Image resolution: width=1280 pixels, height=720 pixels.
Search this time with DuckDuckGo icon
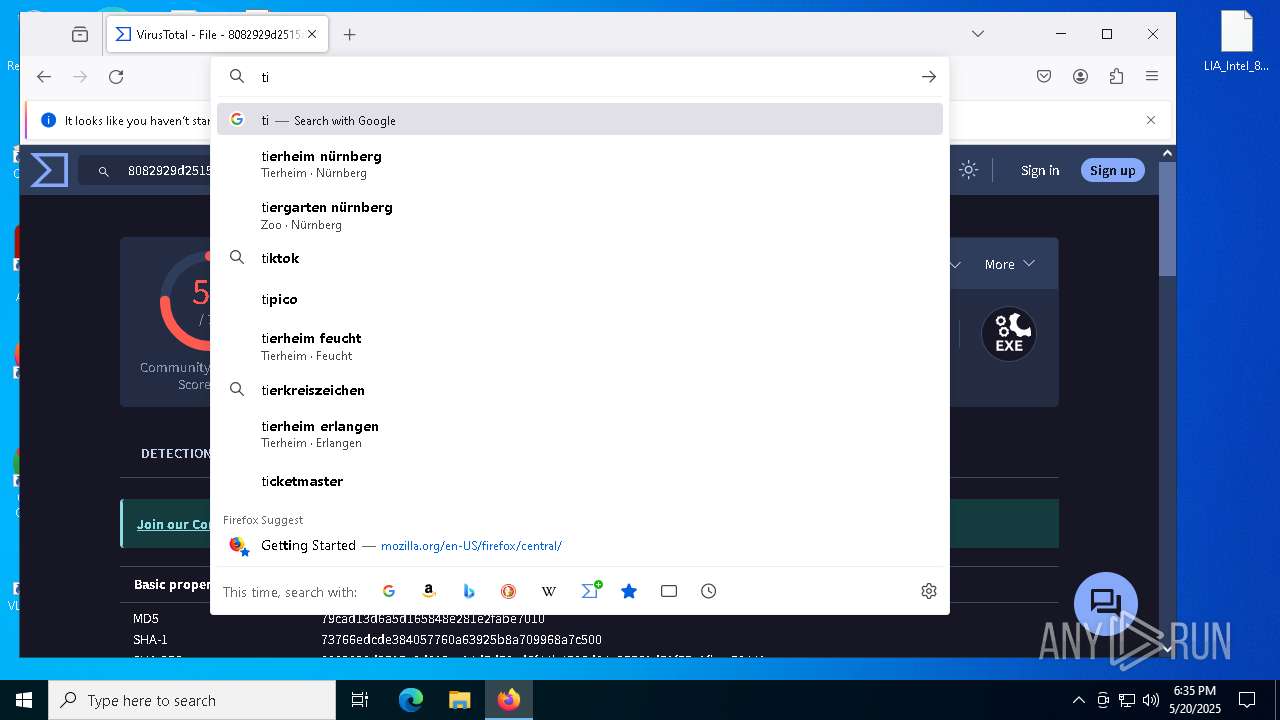coord(509,591)
